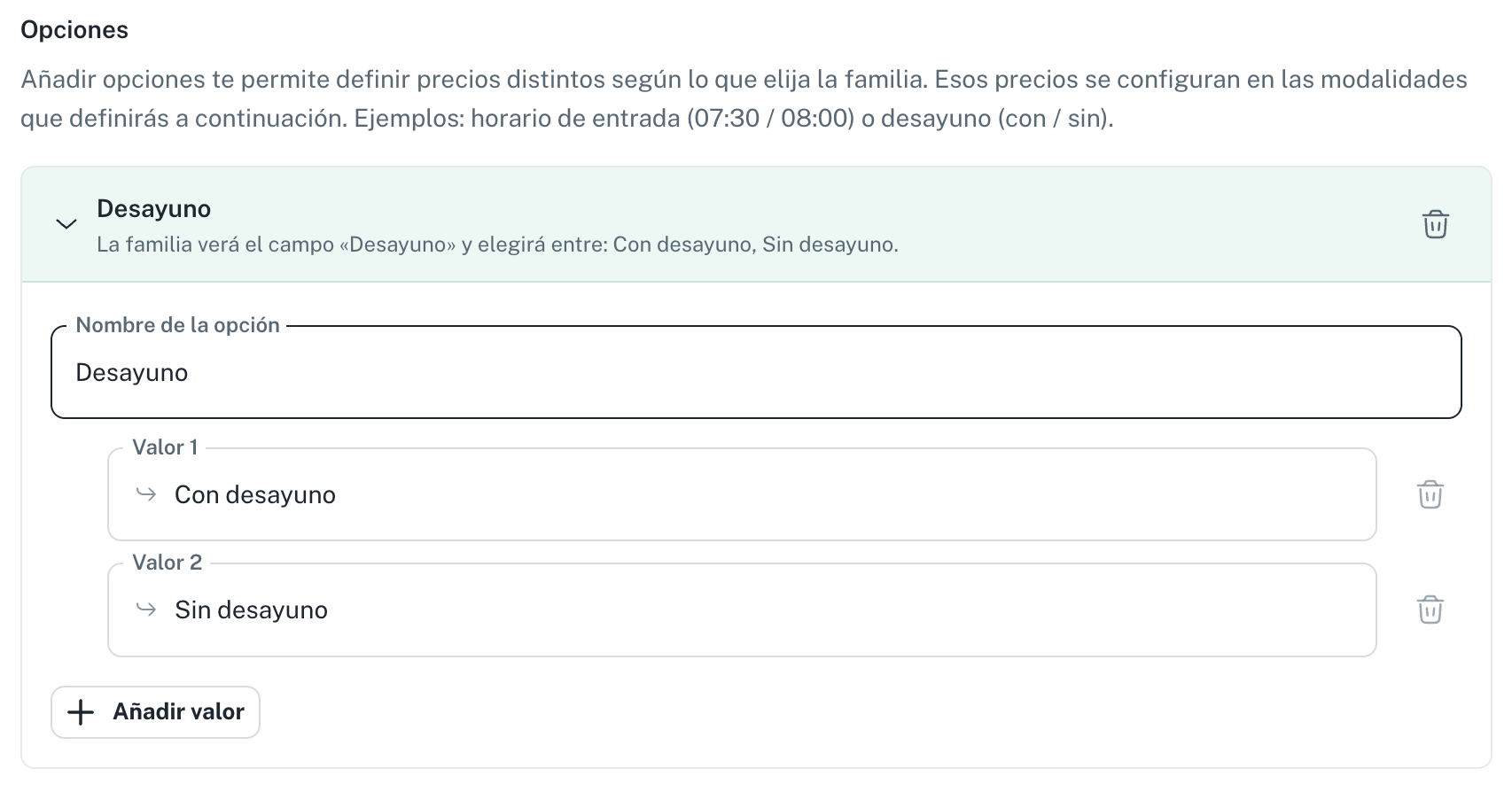Click arrow icon inside Valor 2 field
Viewport: 1512px width, 792px height.
coord(146,610)
